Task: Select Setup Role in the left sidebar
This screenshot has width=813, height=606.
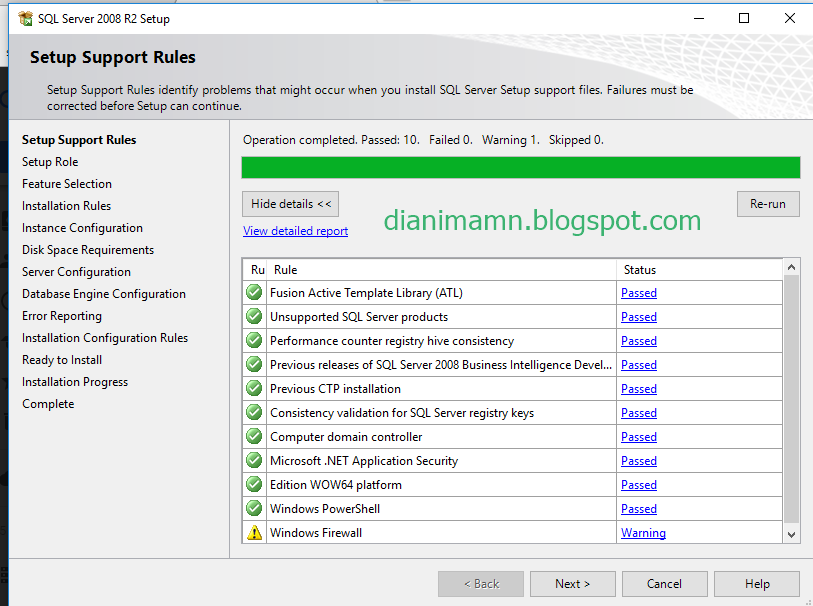Action: pos(50,161)
